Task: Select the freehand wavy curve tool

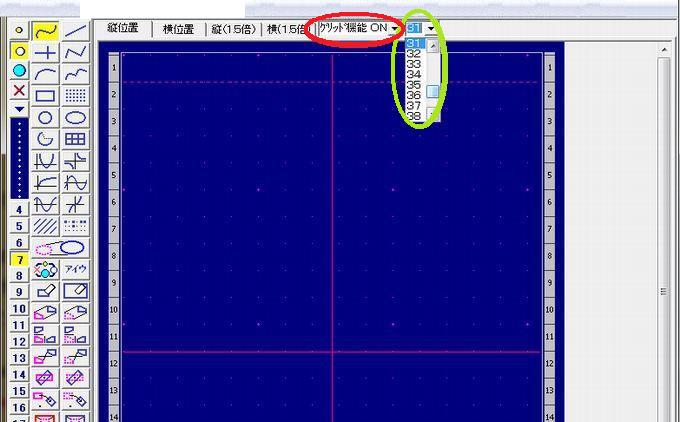Action: 45,31
